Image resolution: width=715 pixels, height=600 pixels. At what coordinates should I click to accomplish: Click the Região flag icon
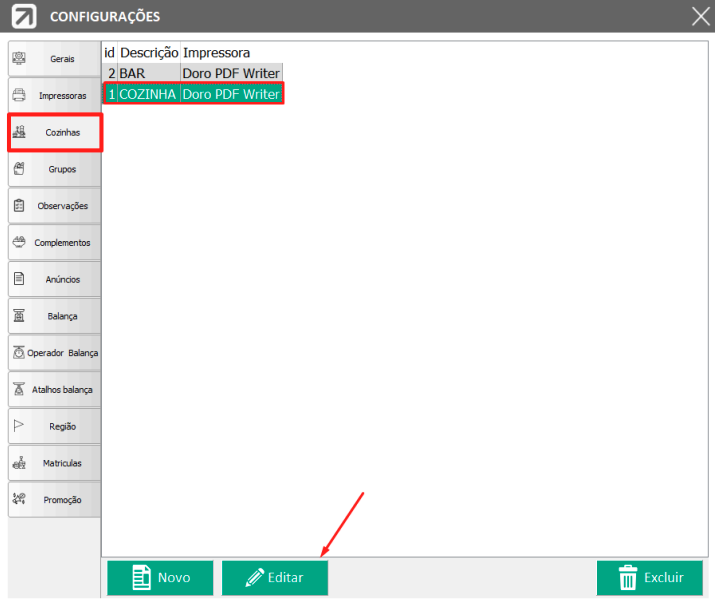pyautogui.click(x=19, y=426)
